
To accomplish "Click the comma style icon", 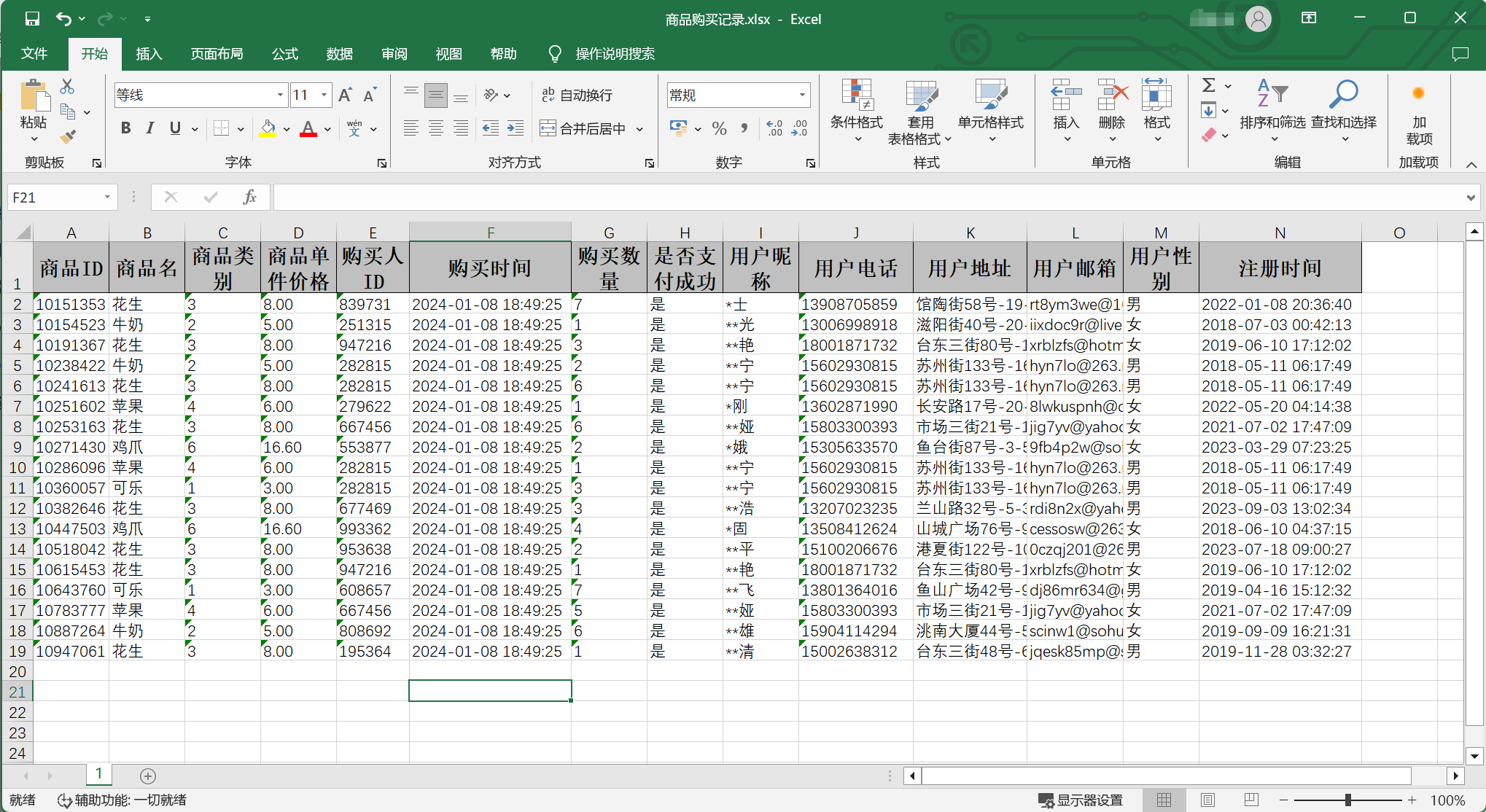I will click(744, 129).
